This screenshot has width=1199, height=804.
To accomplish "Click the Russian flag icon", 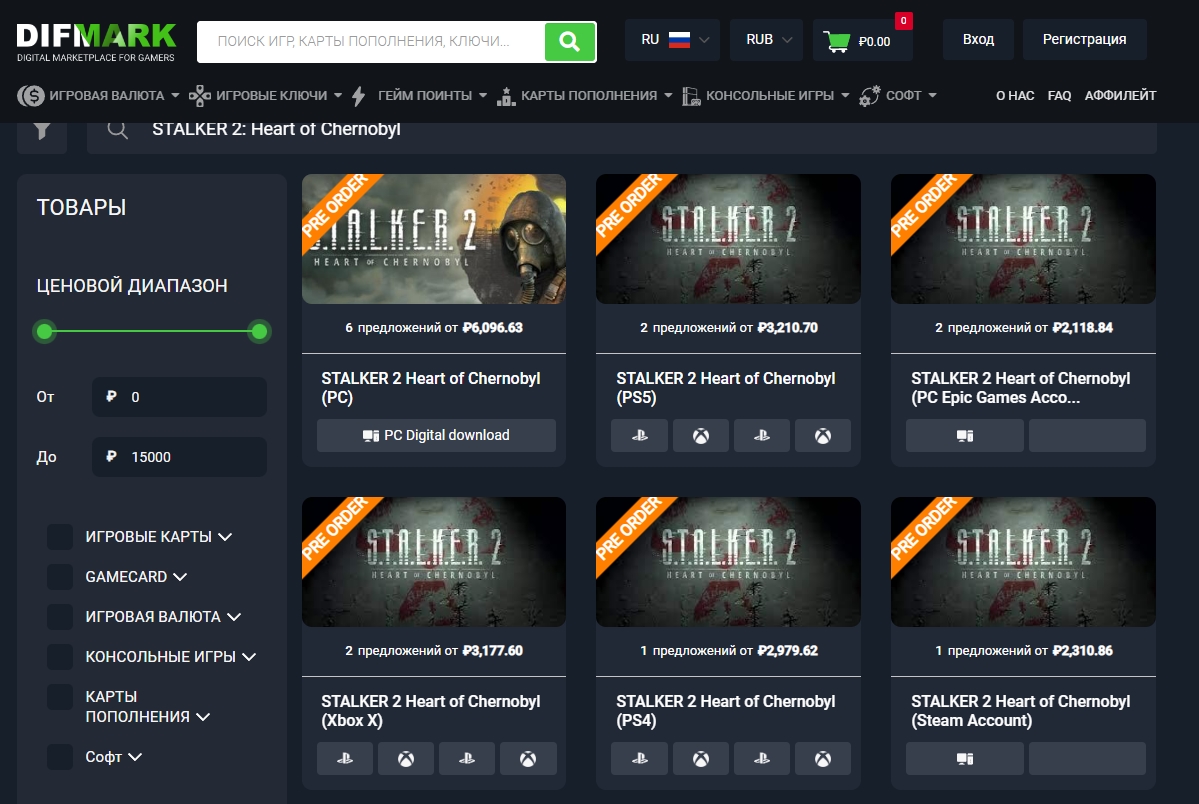I will (679, 40).
